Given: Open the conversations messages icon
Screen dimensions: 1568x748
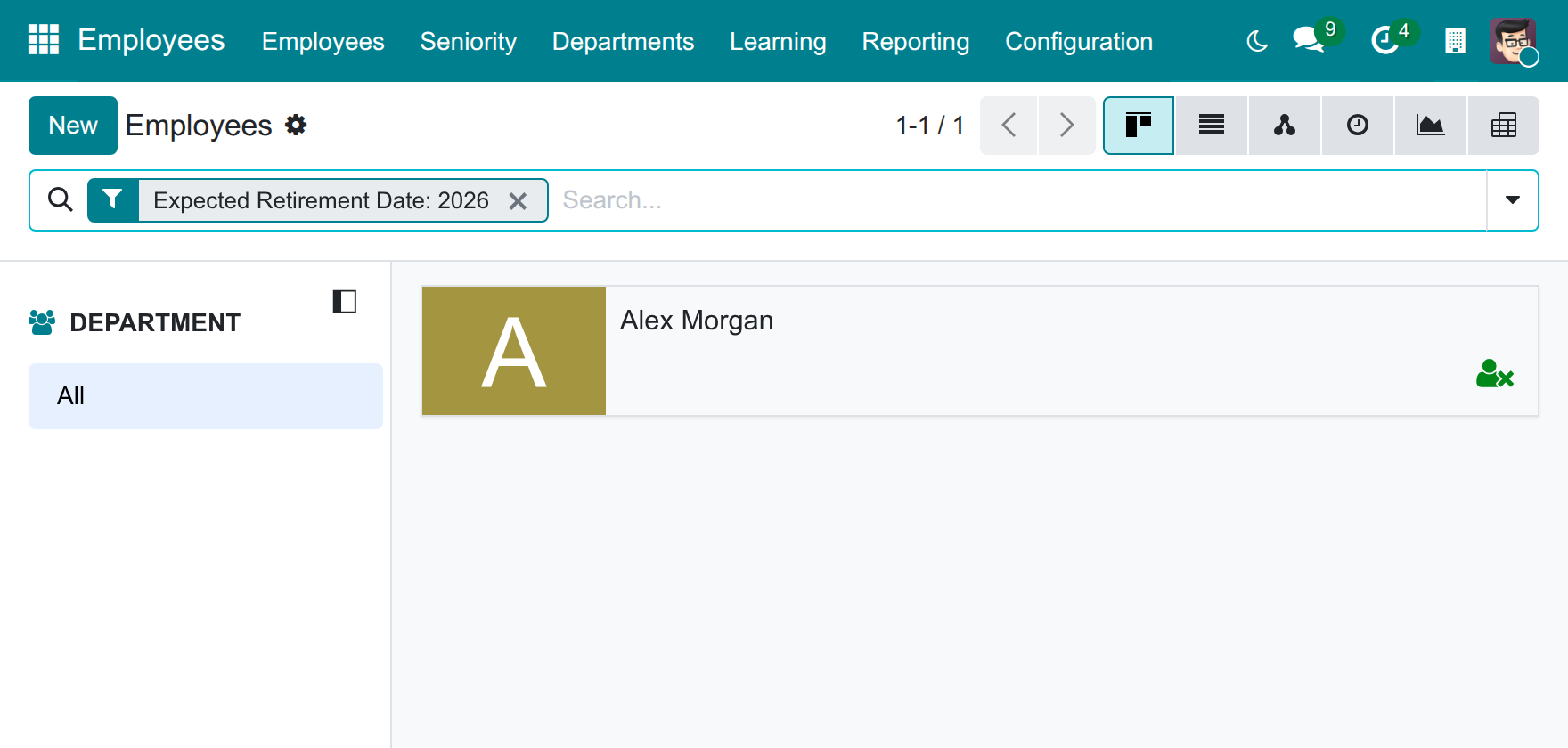Looking at the screenshot, I should pyautogui.click(x=1309, y=40).
